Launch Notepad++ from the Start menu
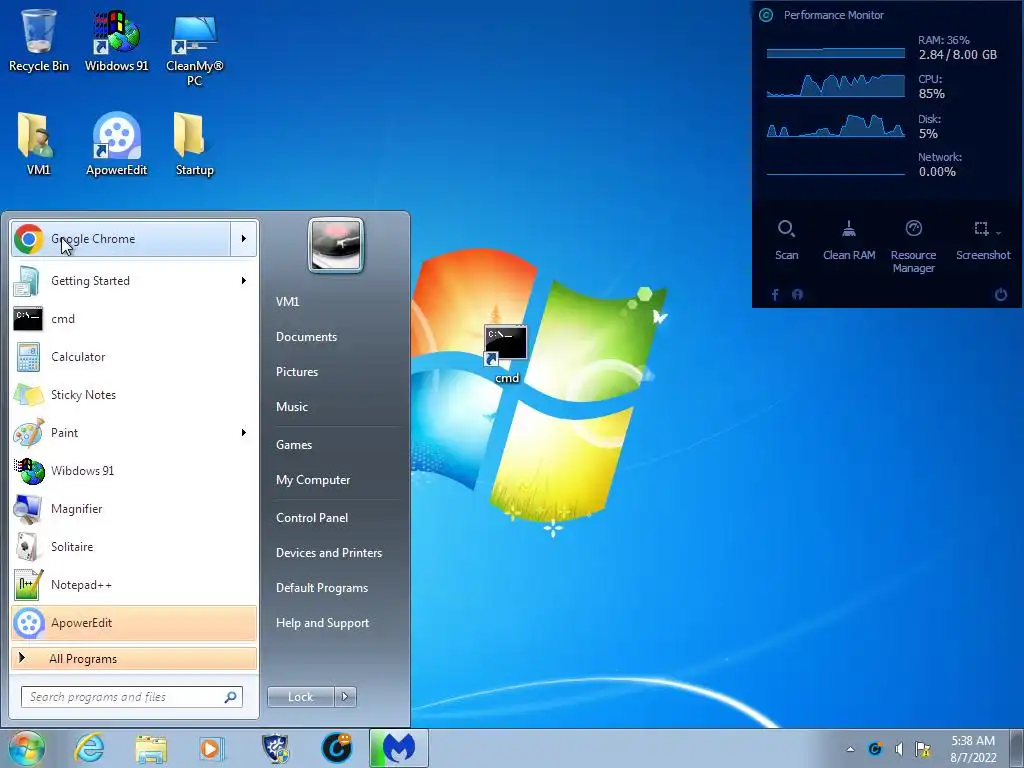Image resolution: width=1024 pixels, height=768 pixels. pos(134,585)
